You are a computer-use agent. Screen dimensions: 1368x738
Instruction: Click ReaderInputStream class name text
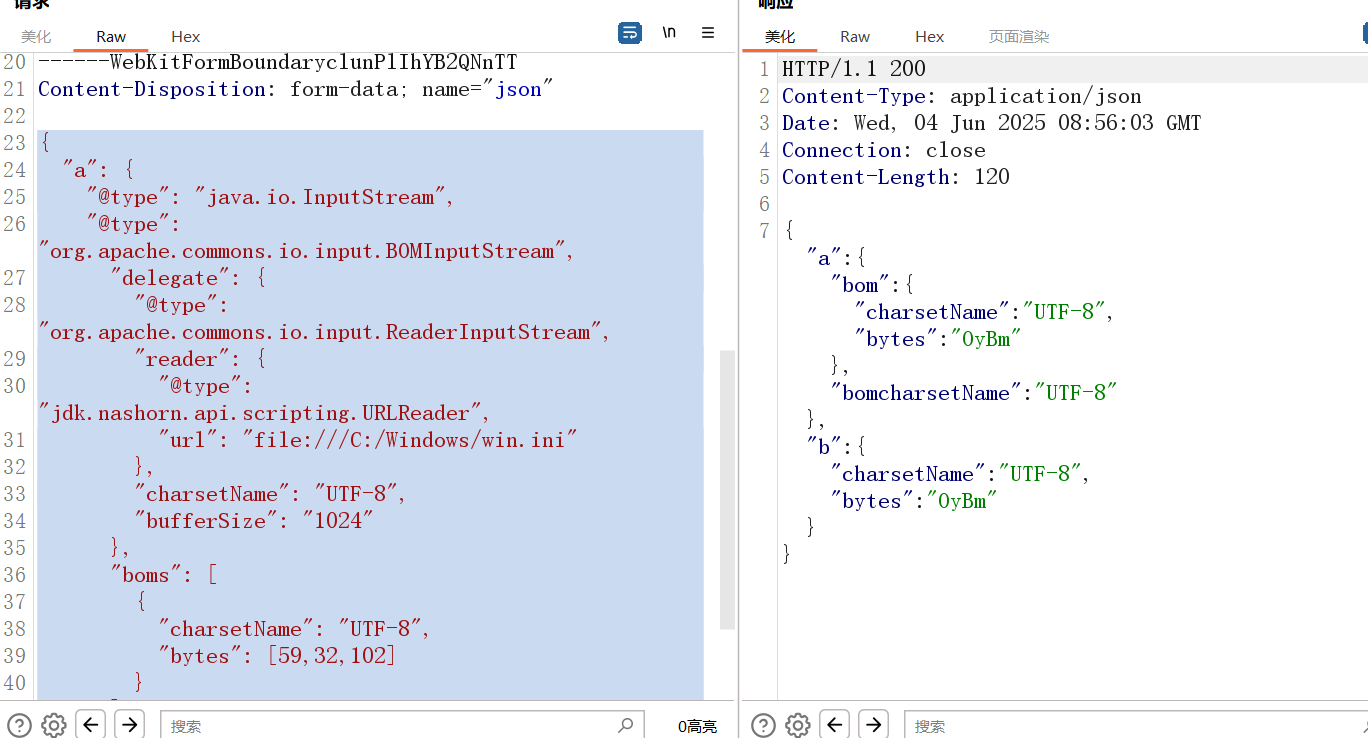(320, 332)
